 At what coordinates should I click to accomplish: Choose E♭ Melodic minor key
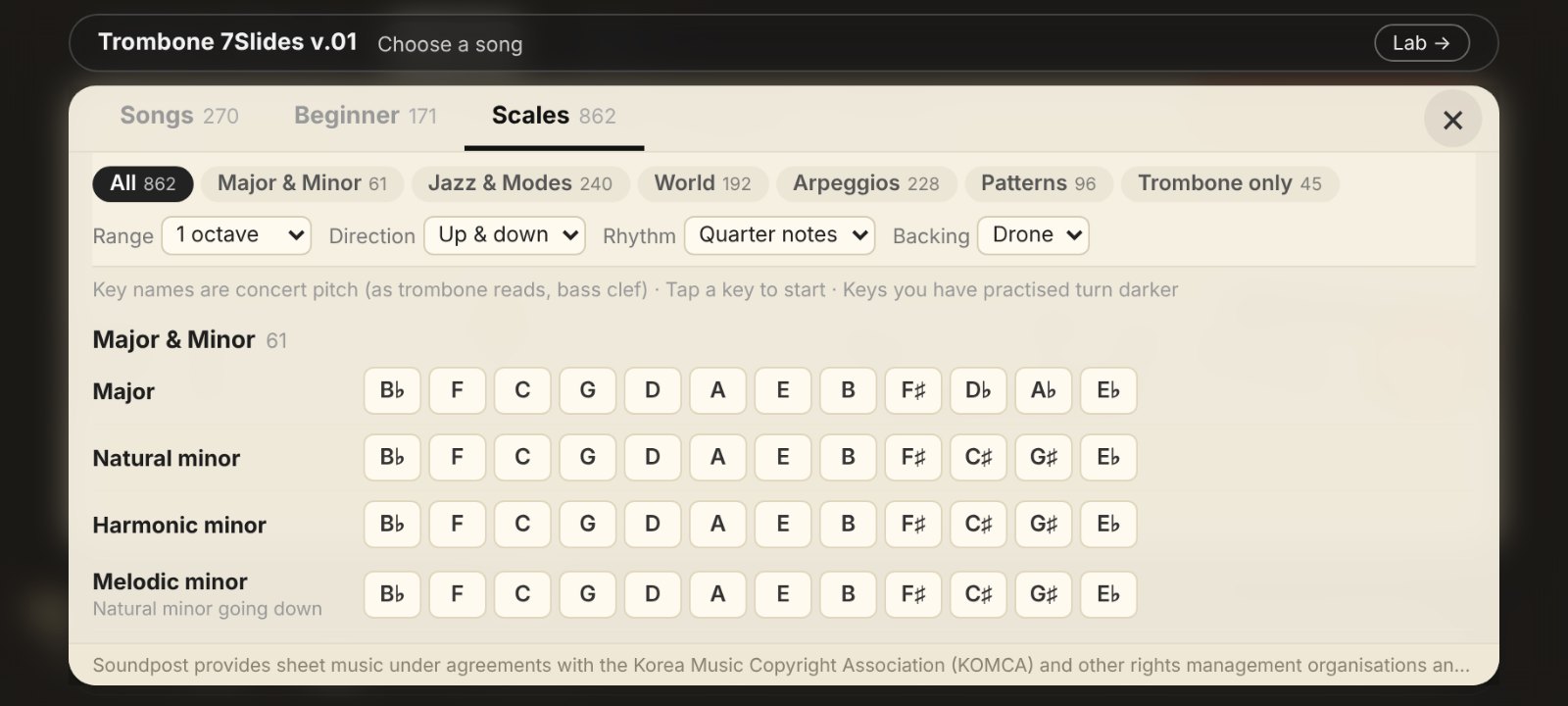1108,594
